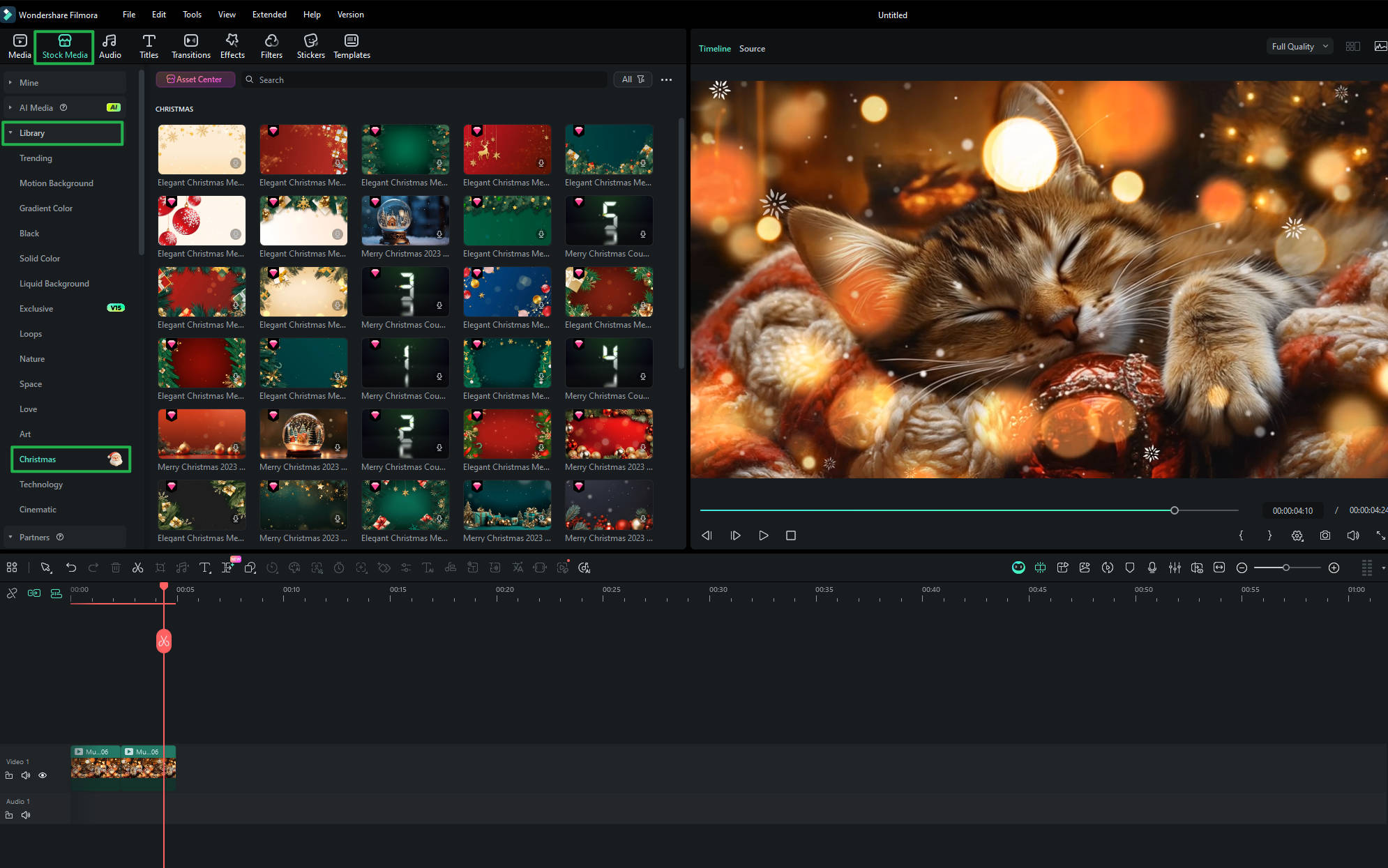Toggle the auto ripple link icon
The image size is (1388, 868).
tap(34, 593)
